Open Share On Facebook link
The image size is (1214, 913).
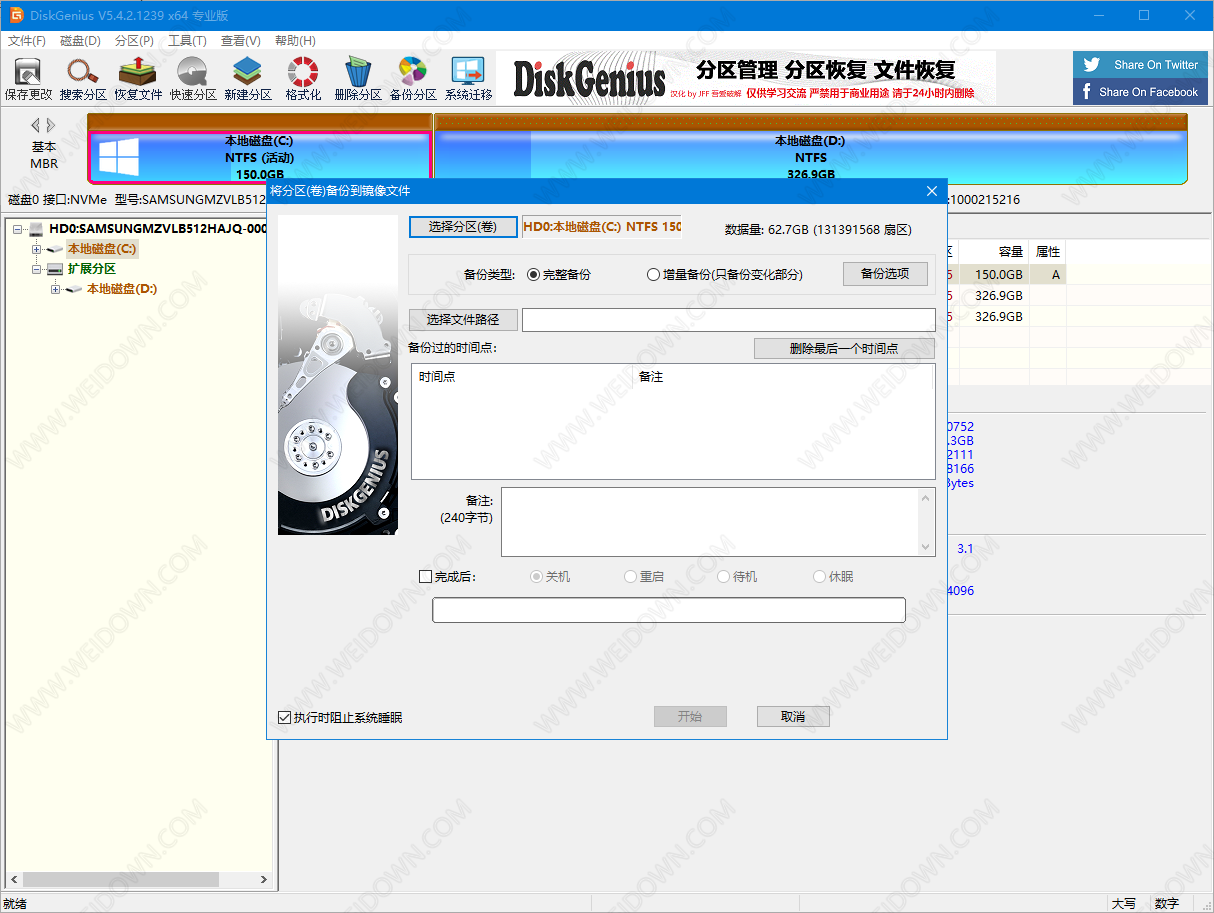point(1140,92)
